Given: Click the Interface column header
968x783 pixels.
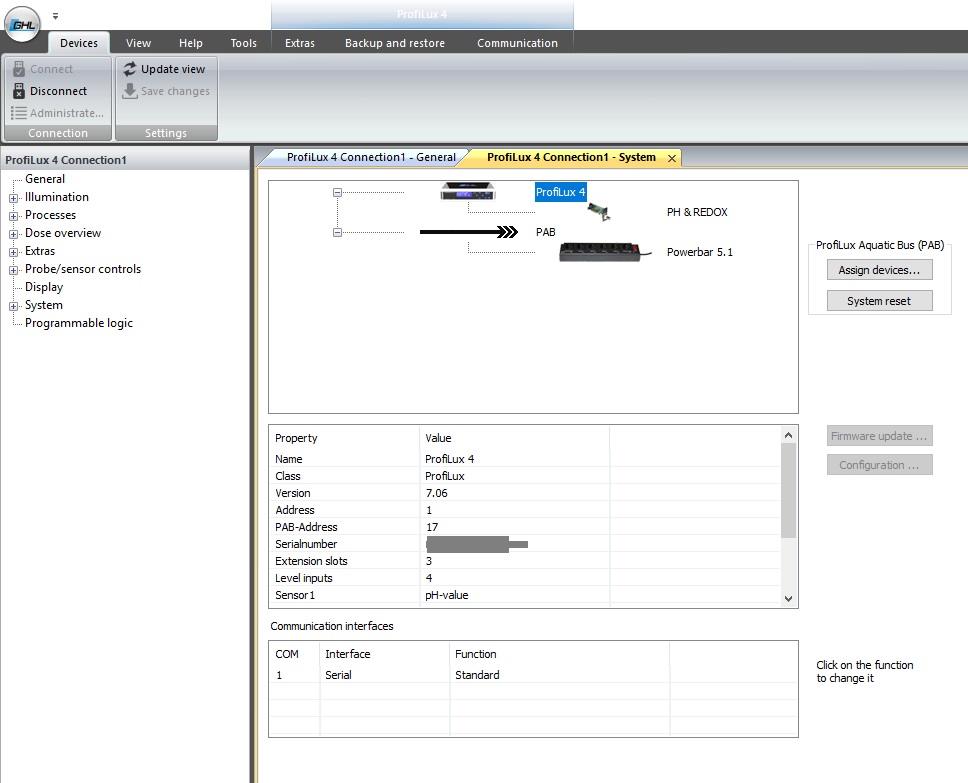Looking at the screenshot, I should click(x=348, y=654).
